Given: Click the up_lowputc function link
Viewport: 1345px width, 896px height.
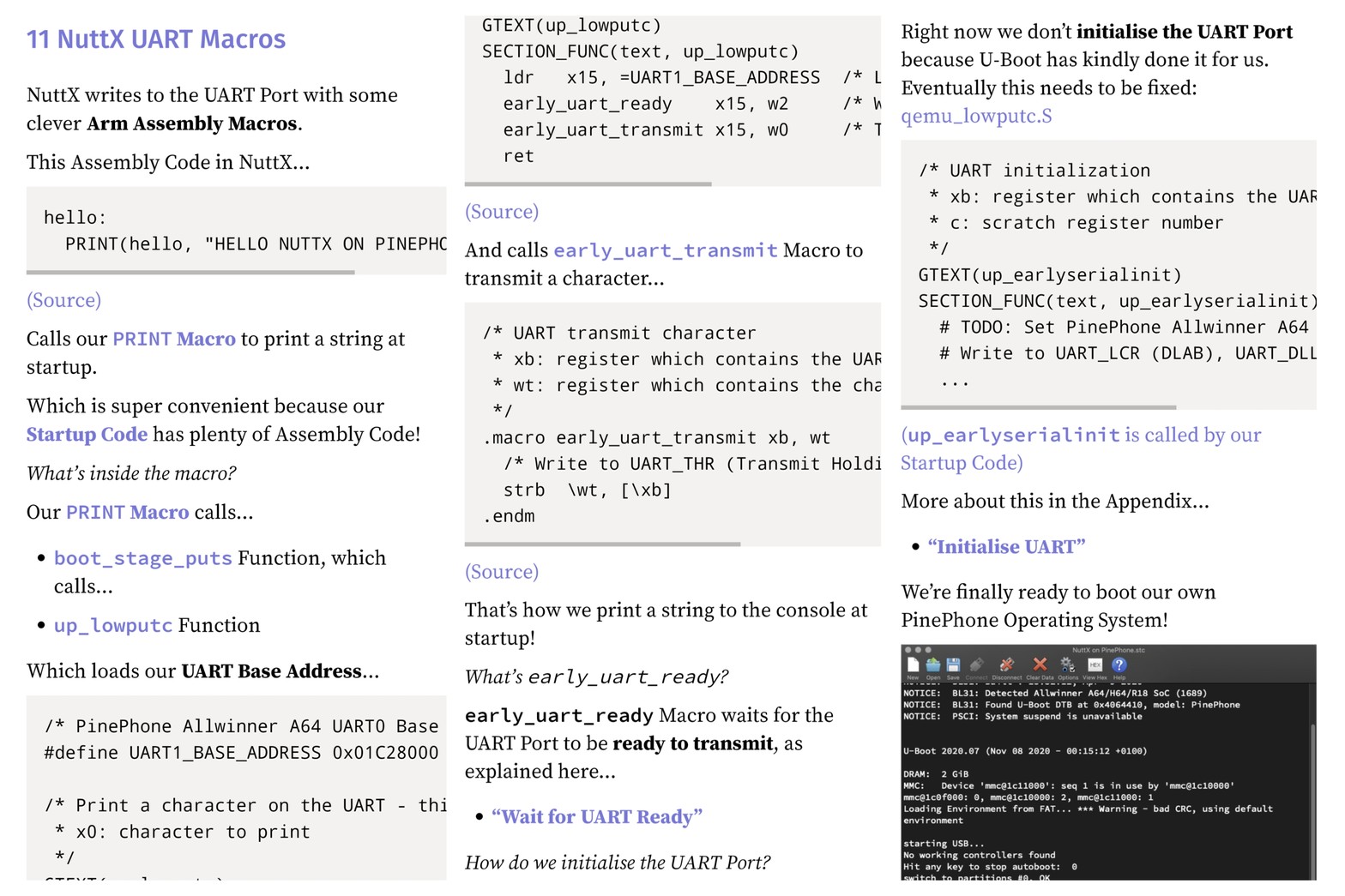Looking at the screenshot, I should (x=113, y=626).
